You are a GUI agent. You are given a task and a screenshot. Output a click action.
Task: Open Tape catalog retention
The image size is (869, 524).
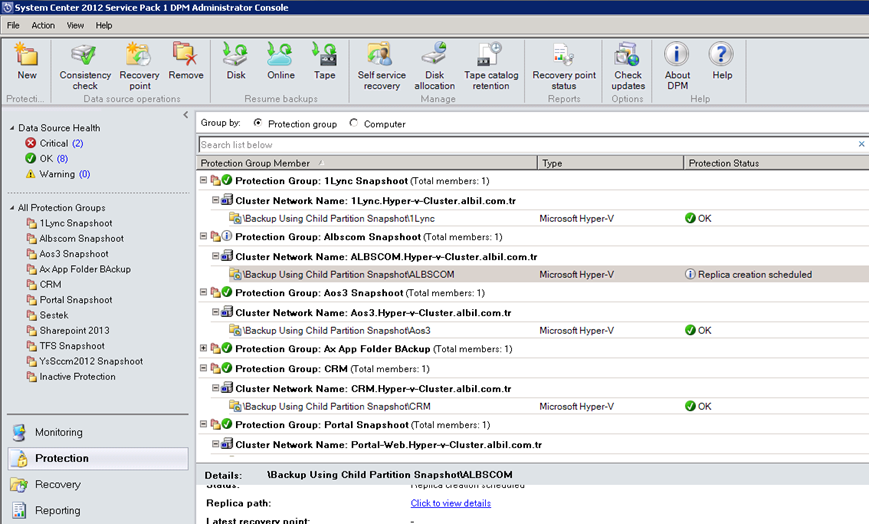pos(491,67)
